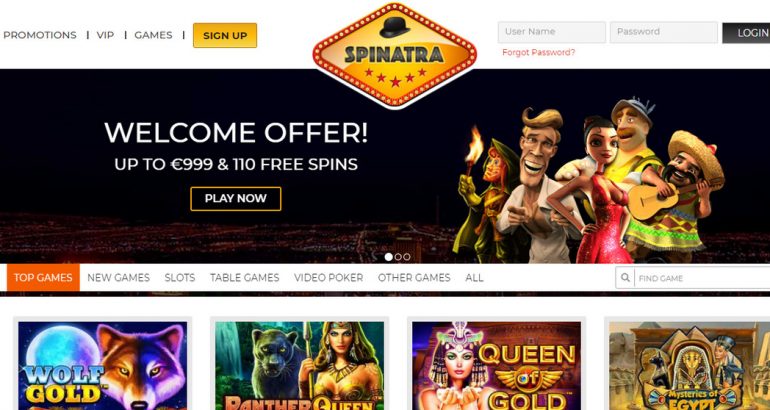This screenshot has width=770, height=410.
Task: Open the Games menu item
Action: pos(153,35)
